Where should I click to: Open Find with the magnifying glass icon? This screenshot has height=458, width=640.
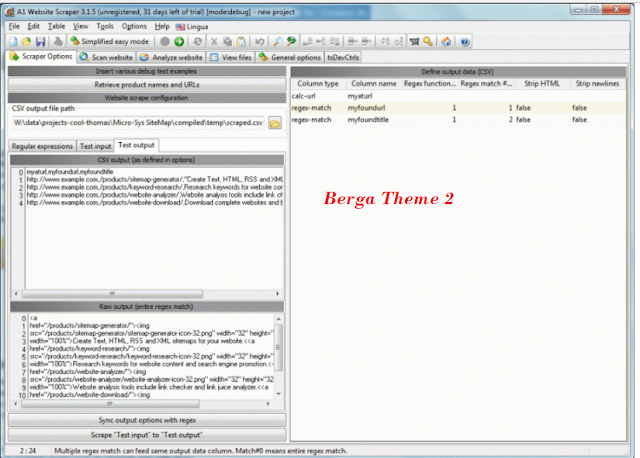click(278, 42)
